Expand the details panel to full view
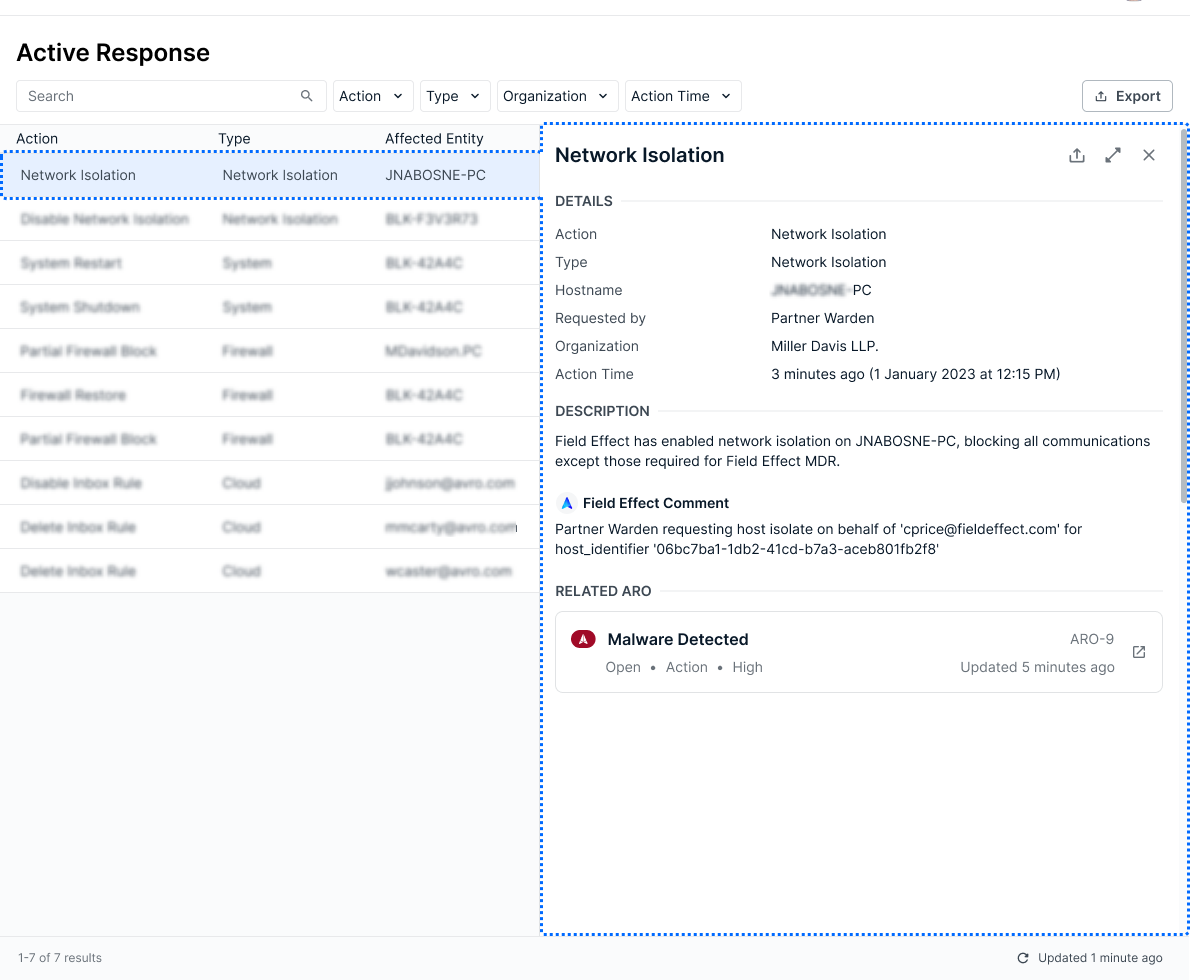The width and height of the screenshot is (1190, 980). [1113, 156]
